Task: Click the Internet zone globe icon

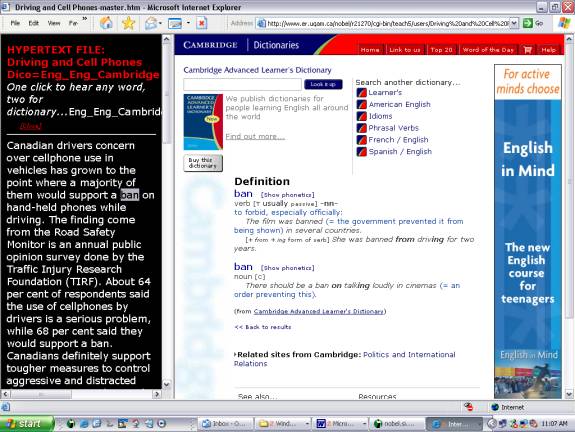Action: 495,407
